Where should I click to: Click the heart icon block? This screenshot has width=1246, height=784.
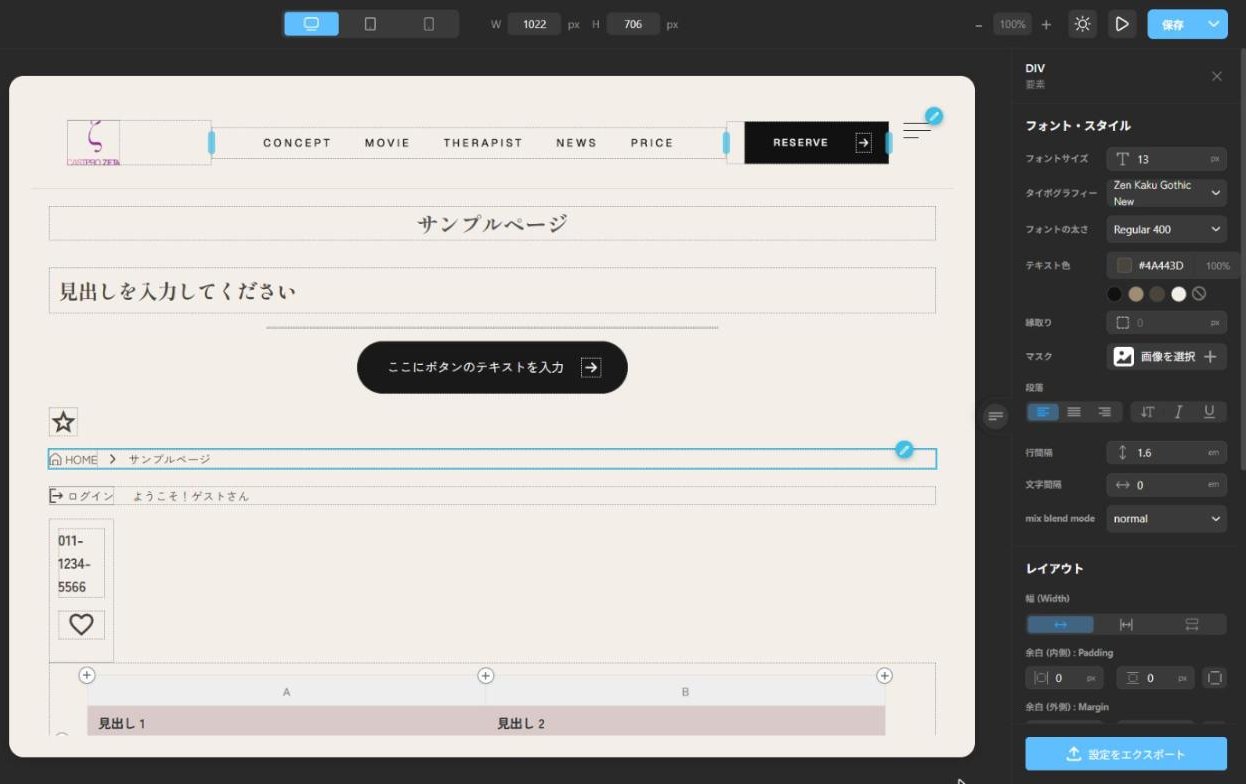[x=81, y=625]
